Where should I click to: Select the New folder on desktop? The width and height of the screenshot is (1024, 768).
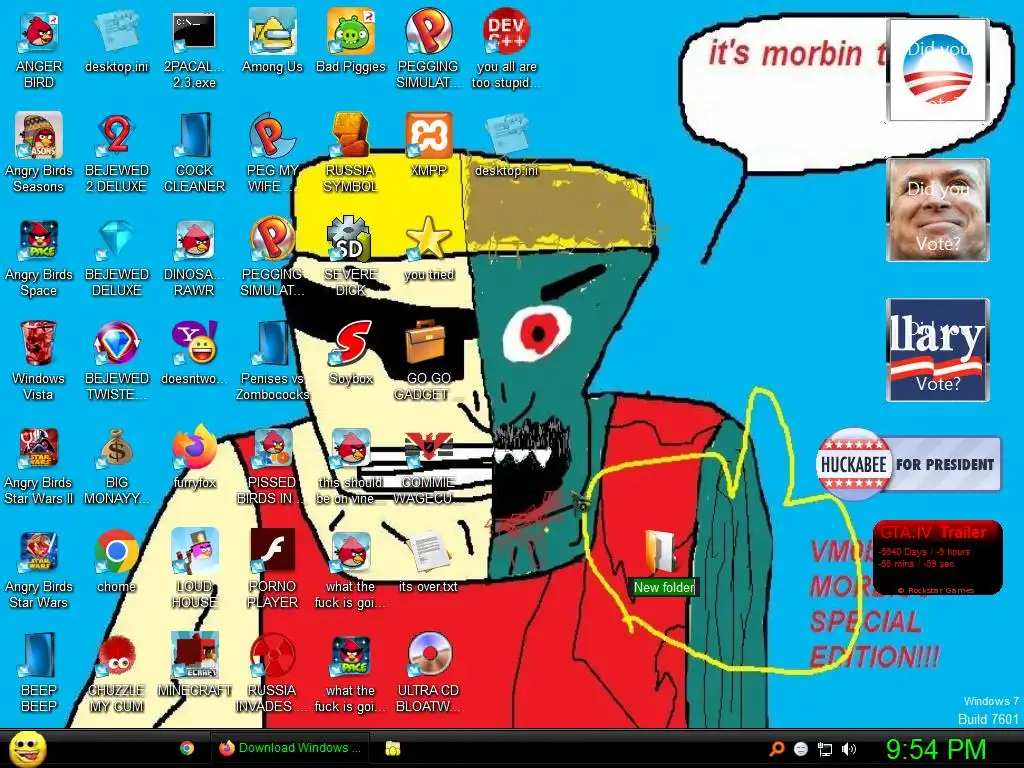coord(663,562)
